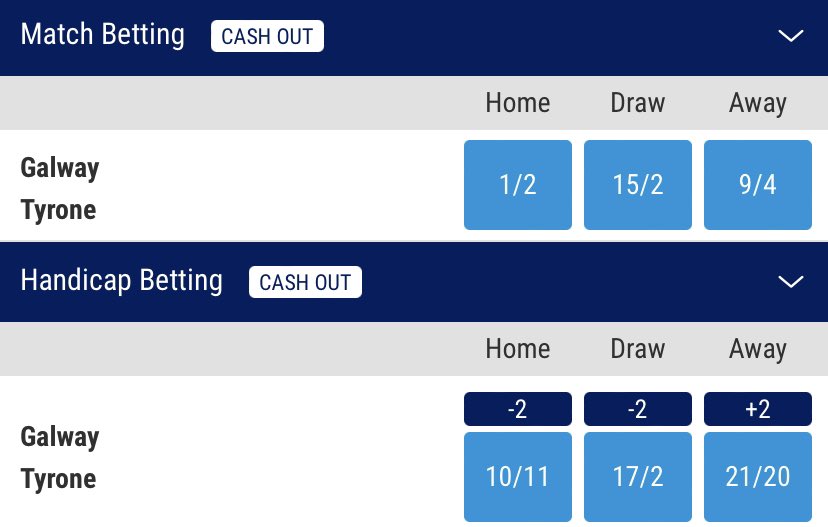Open Tyrone team name under Match Betting
Image resolution: width=828 pixels, height=527 pixels.
coord(59,211)
